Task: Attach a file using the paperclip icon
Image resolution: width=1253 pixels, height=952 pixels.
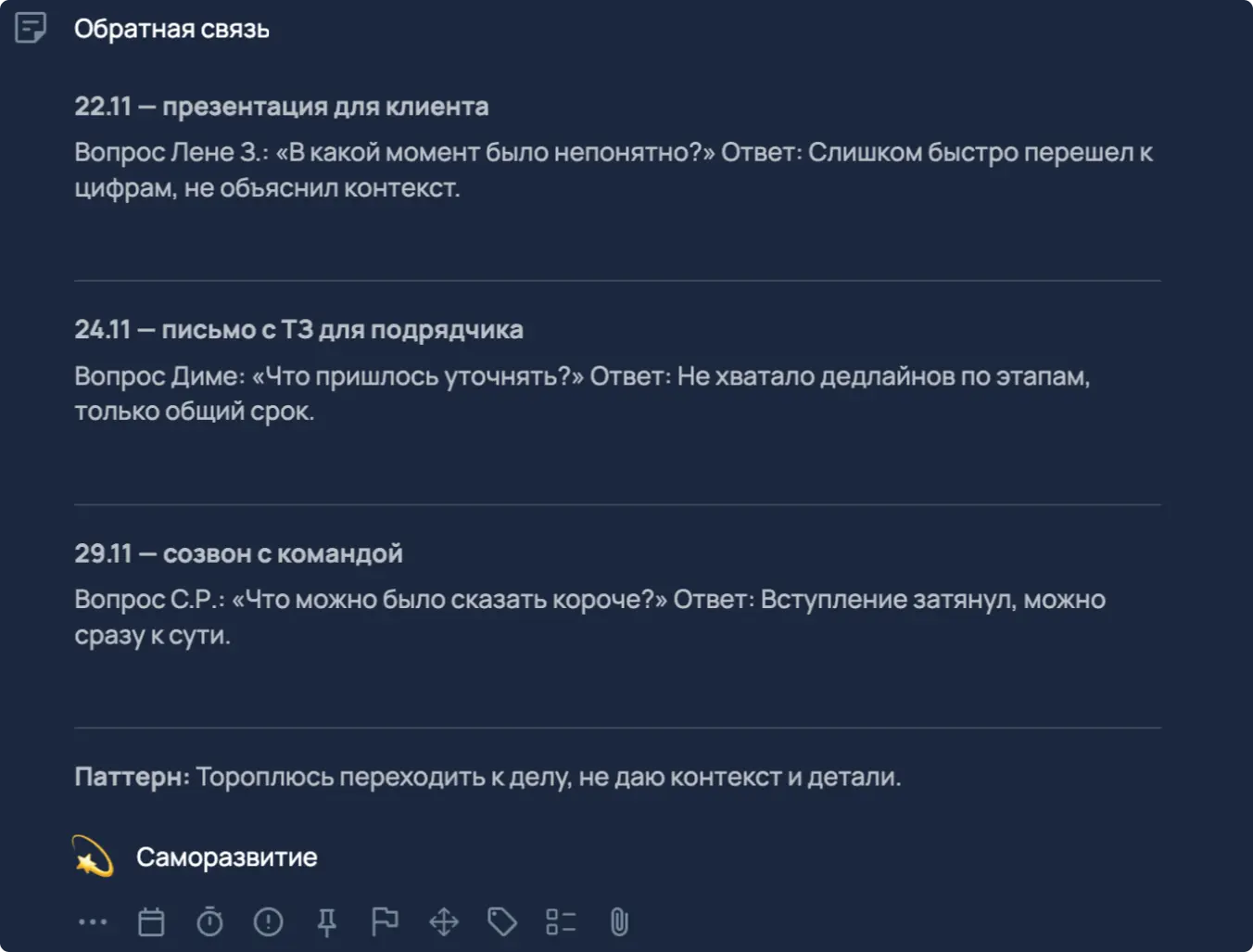Action: [x=618, y=920]
